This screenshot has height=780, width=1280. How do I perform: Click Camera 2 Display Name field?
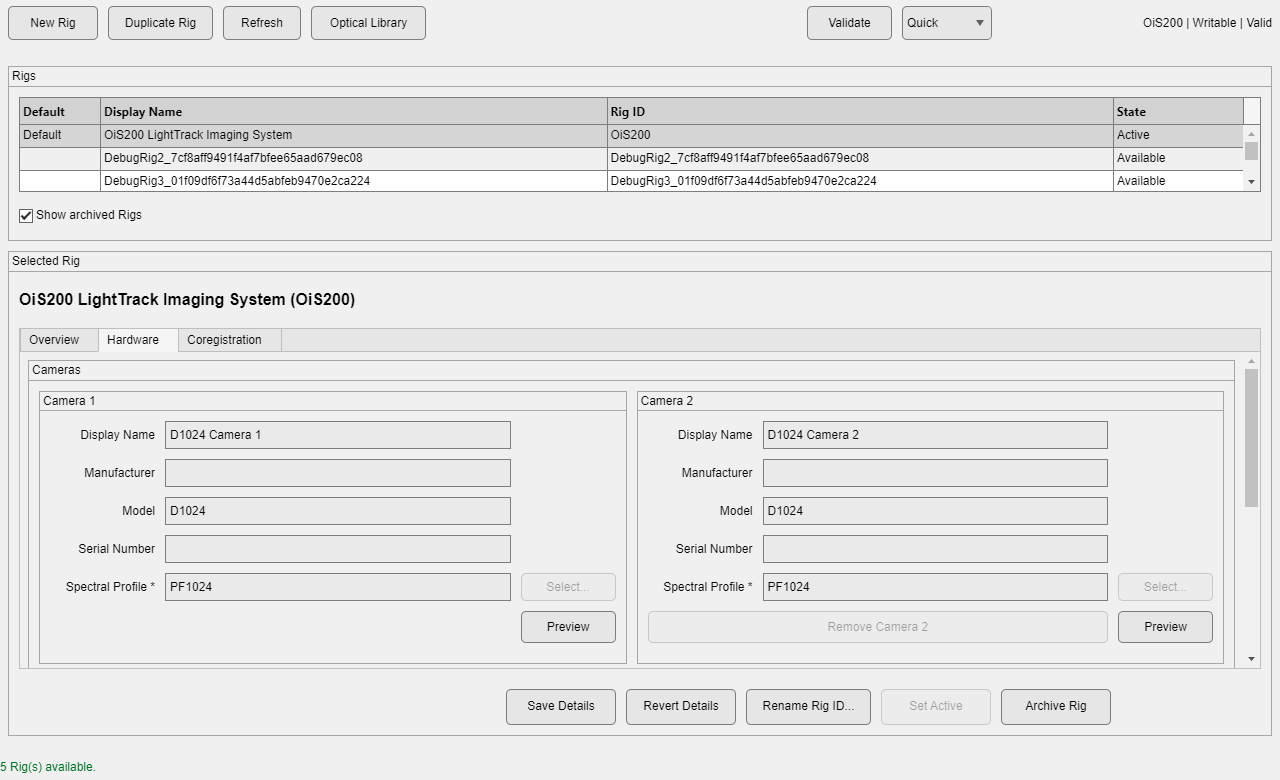pos(935,435)
